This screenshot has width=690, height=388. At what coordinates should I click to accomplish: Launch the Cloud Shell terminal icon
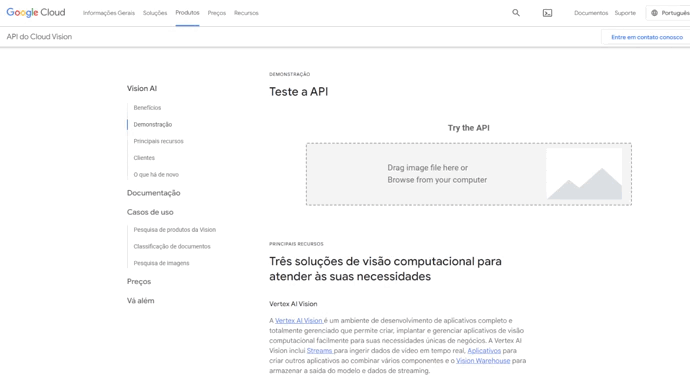coord(547,13)
